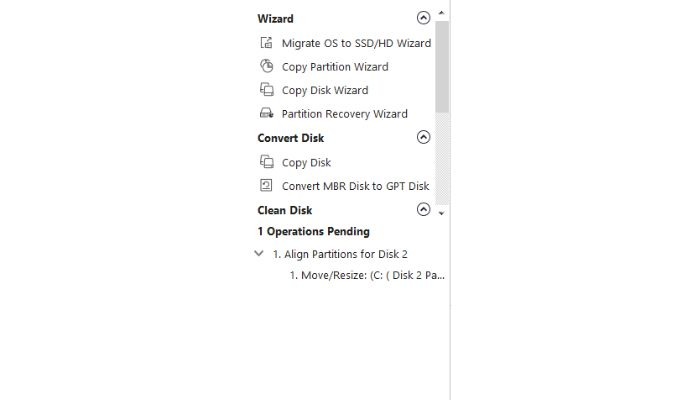700x400 pixels.
Task: Click the Copy Disk icon under Convert Disk
Action: [x=267, y=162]
